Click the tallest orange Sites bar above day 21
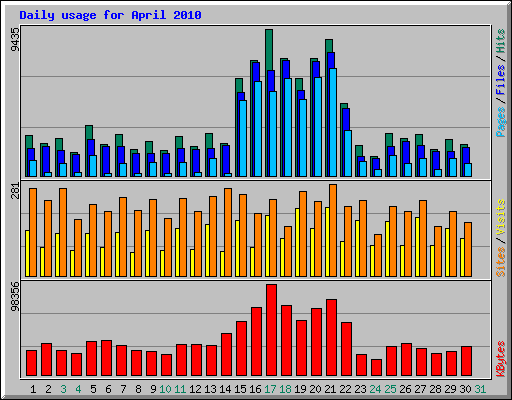This screenshot has width=512, height=400. click(333, 230)
